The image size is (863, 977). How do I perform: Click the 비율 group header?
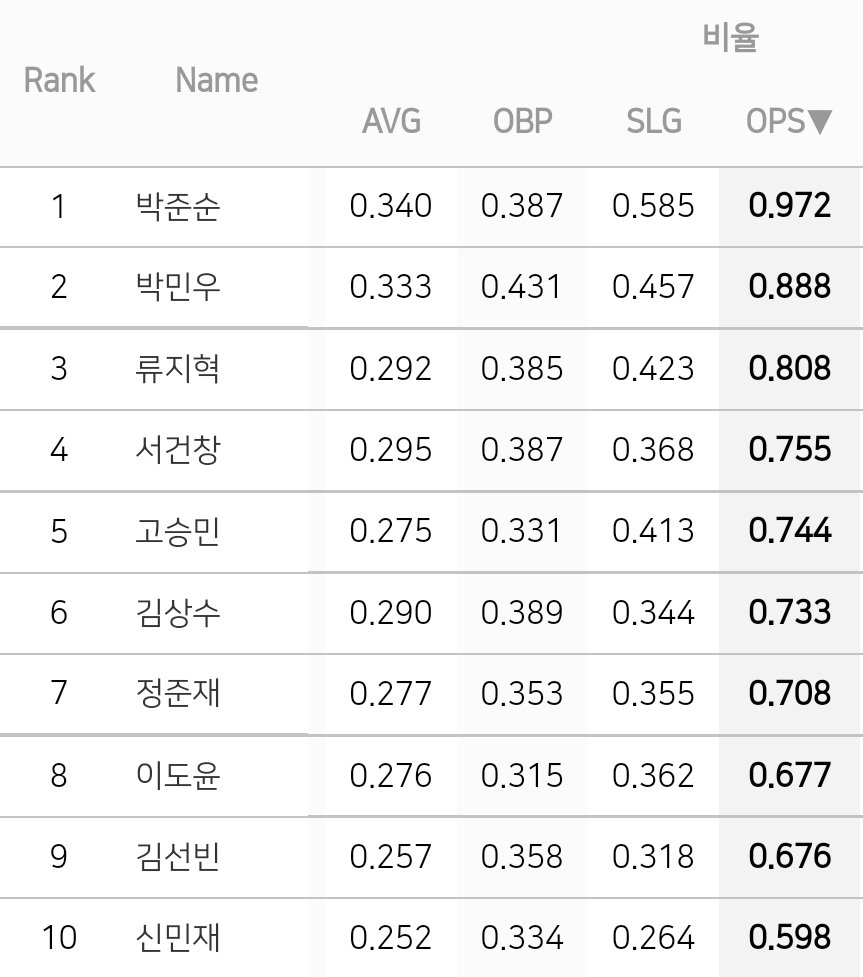(730, 37)
